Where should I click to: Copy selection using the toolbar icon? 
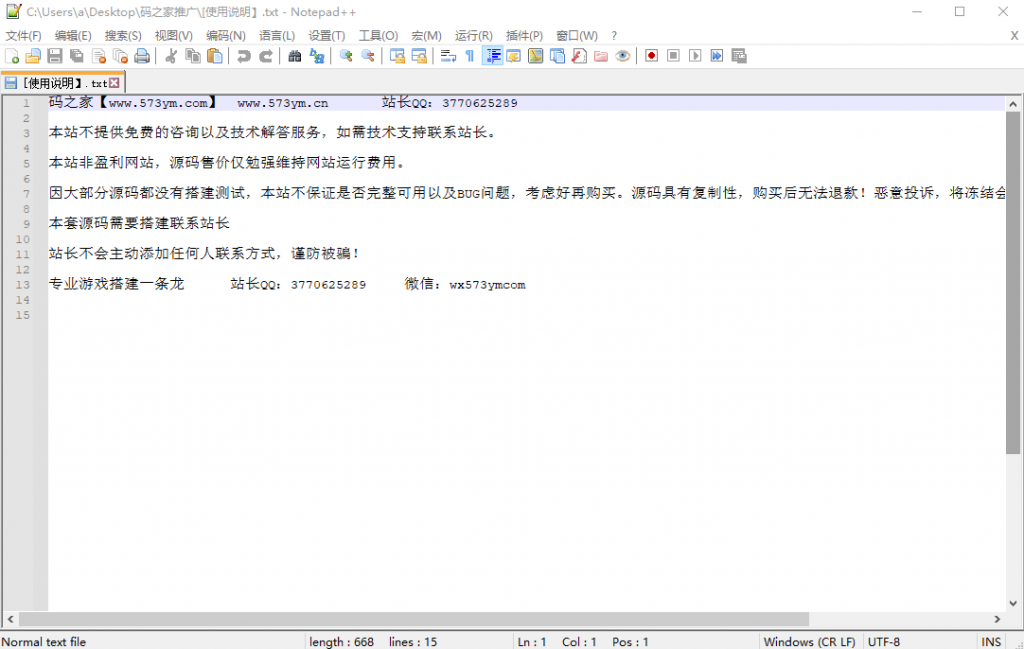[x=193, y=56]
